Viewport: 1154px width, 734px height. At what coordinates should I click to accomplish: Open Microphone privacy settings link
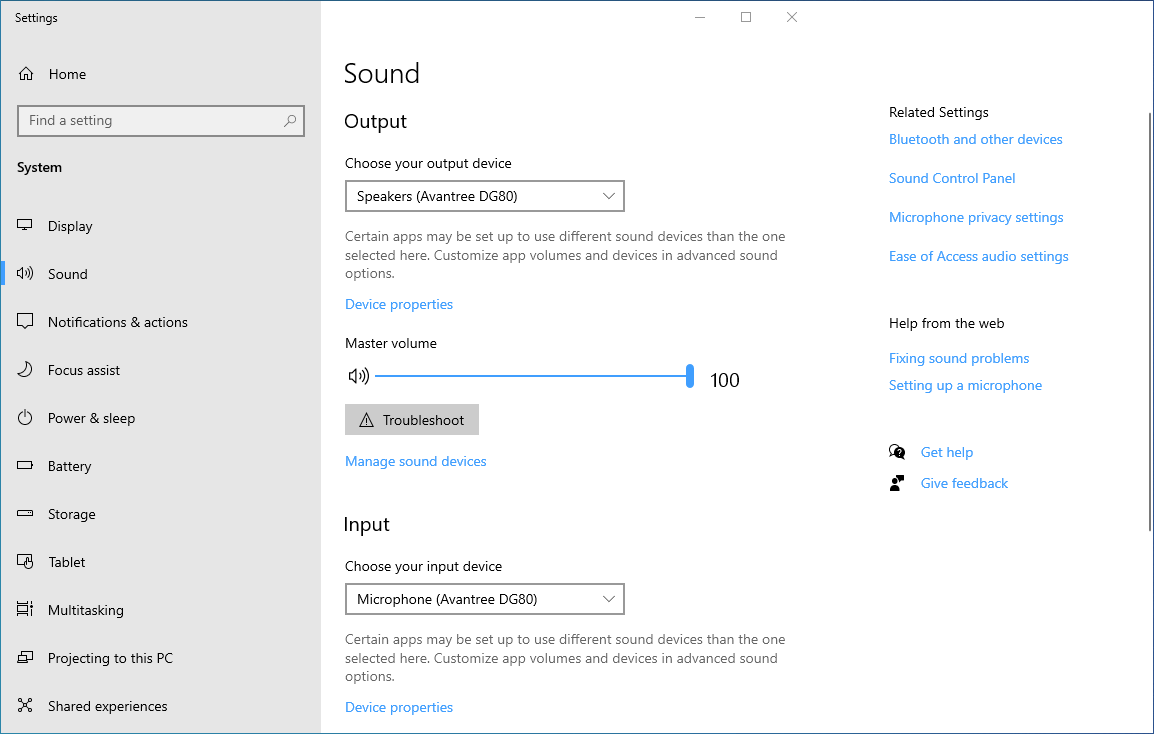[x=976, y=217]
